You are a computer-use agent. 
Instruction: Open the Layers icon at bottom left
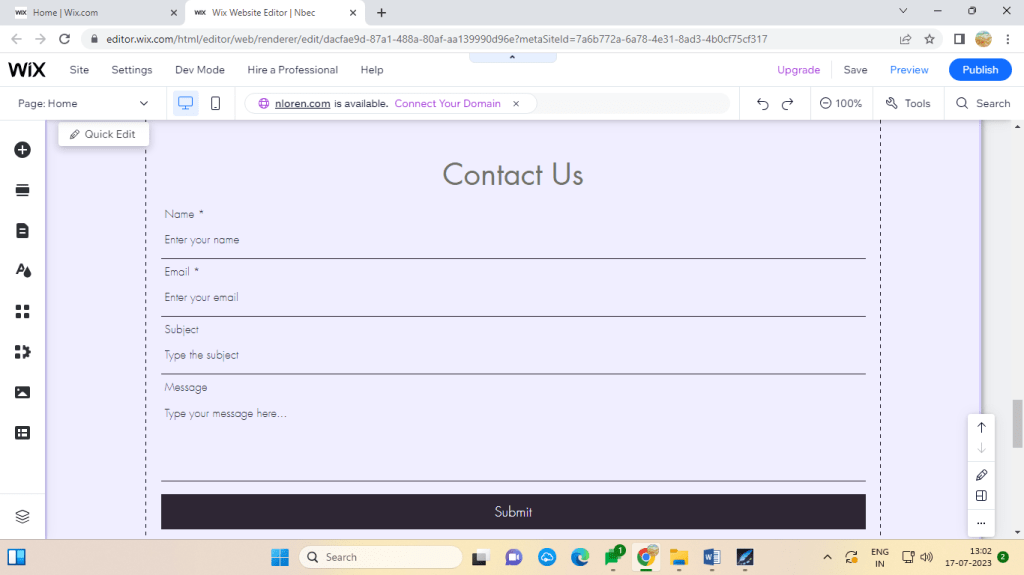click(x=22, y=516)
